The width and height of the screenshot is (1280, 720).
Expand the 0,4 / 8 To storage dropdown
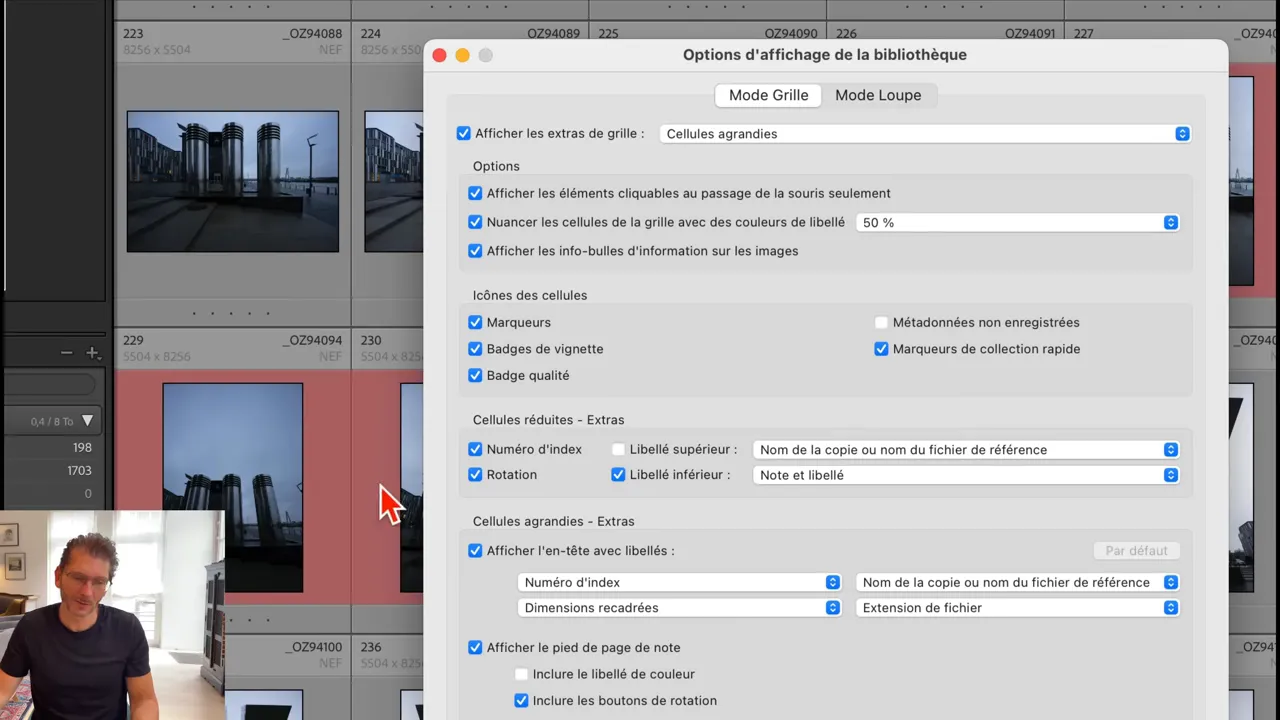click(87, 421)
